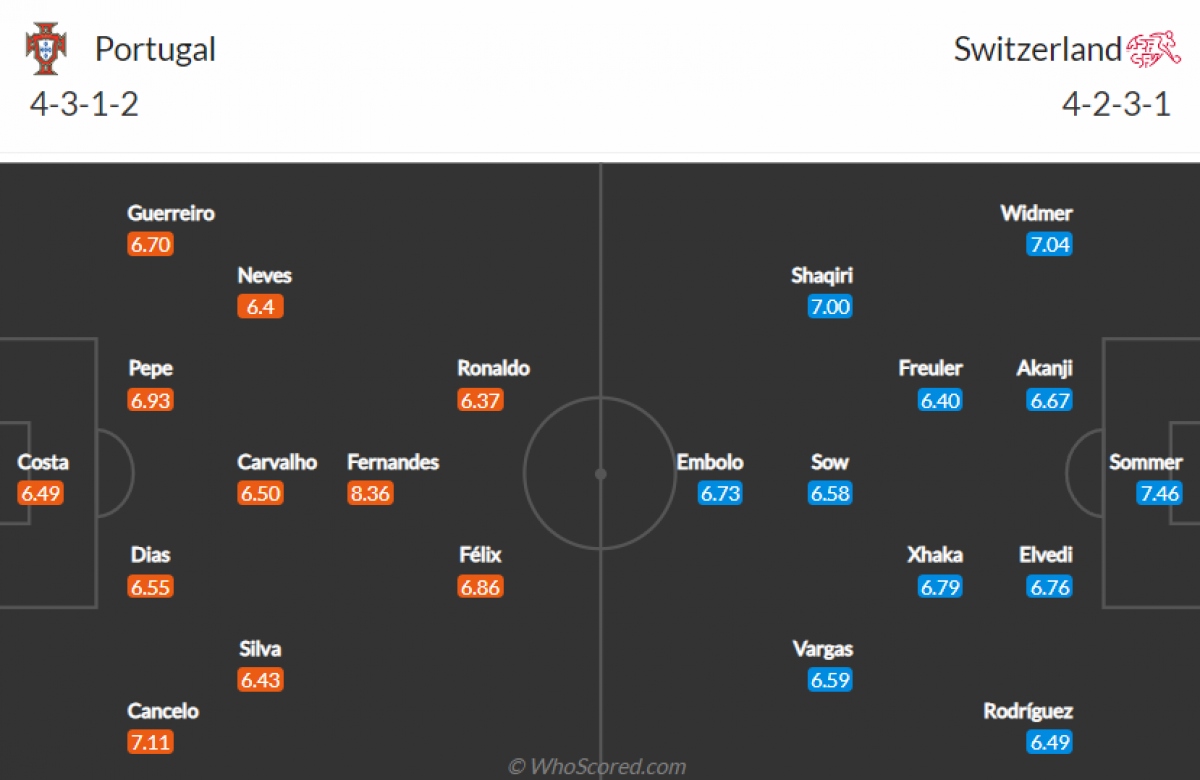Select goalkeeper Costa's name
The image size is (1200, 780).
tap(43, 462)
